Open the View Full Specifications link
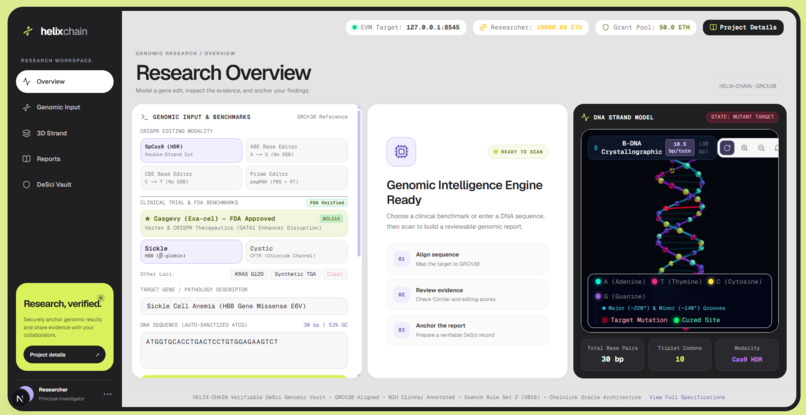Image resolution: width=806 pixels, height=415 pixels. pyautogui.click(x=687, y=398)
